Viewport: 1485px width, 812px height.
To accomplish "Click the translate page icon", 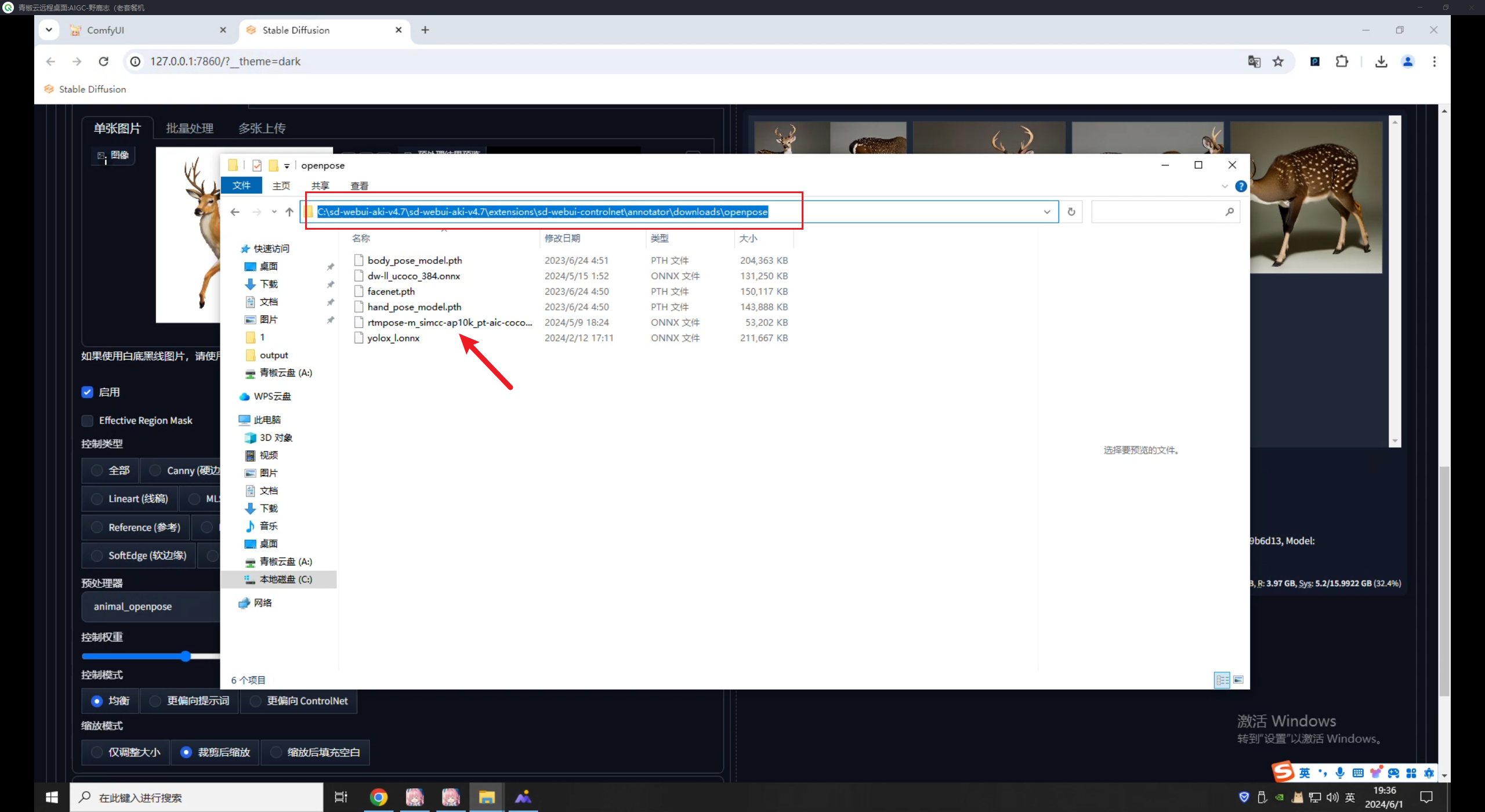I will pyautogui.click(x=1254, y=61).
